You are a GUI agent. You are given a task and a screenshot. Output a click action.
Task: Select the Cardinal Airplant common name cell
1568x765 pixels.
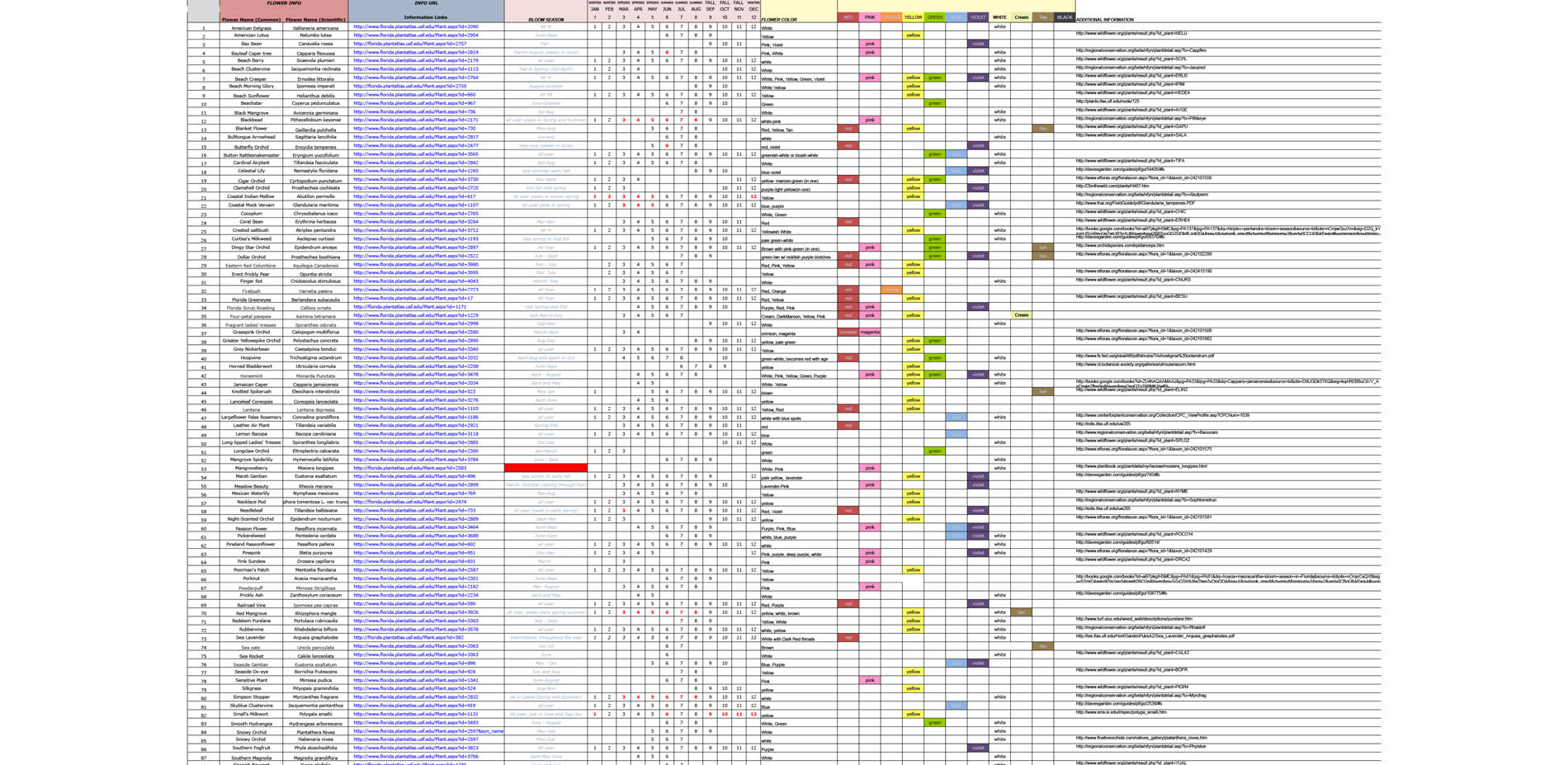[251, 163]
